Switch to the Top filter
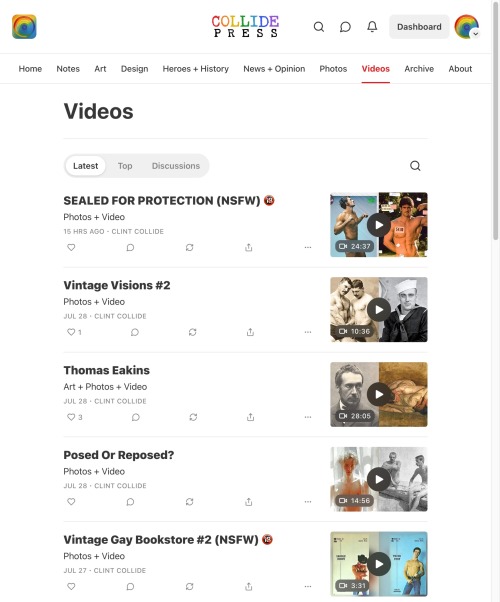 pos(125,166)
